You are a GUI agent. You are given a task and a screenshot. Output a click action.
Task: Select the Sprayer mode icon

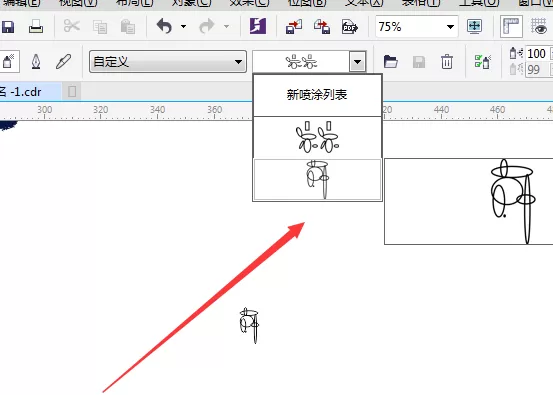point(8,62)
